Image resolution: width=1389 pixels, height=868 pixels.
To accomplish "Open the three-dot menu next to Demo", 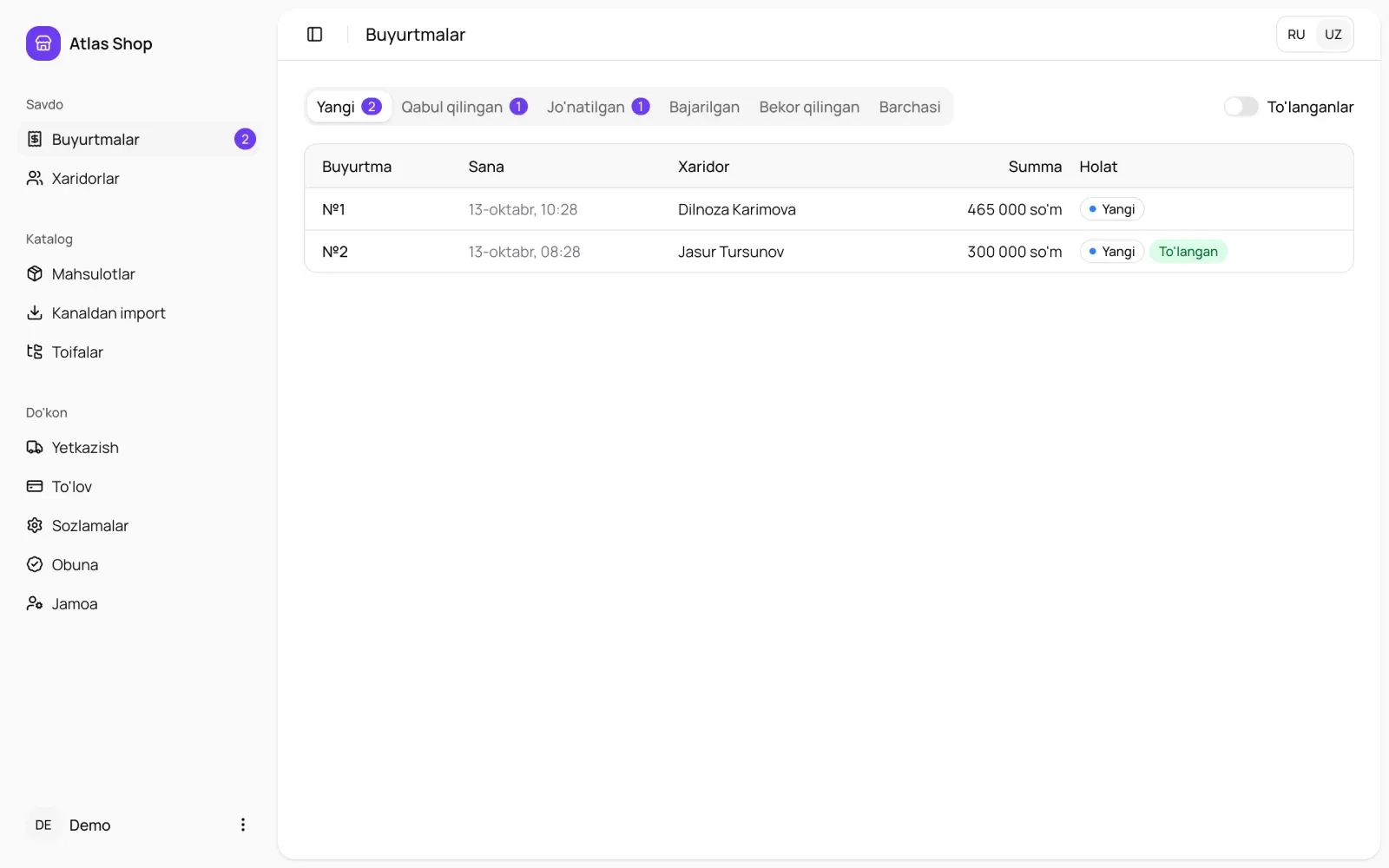I will [243, 825].
